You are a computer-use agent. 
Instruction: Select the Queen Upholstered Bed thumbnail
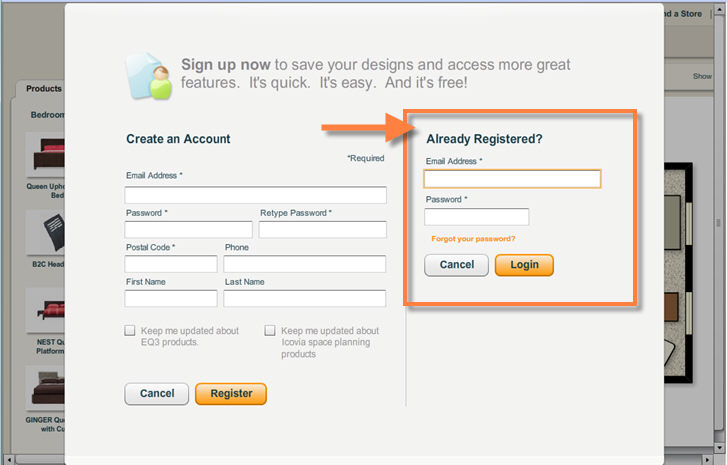[45, 158]
